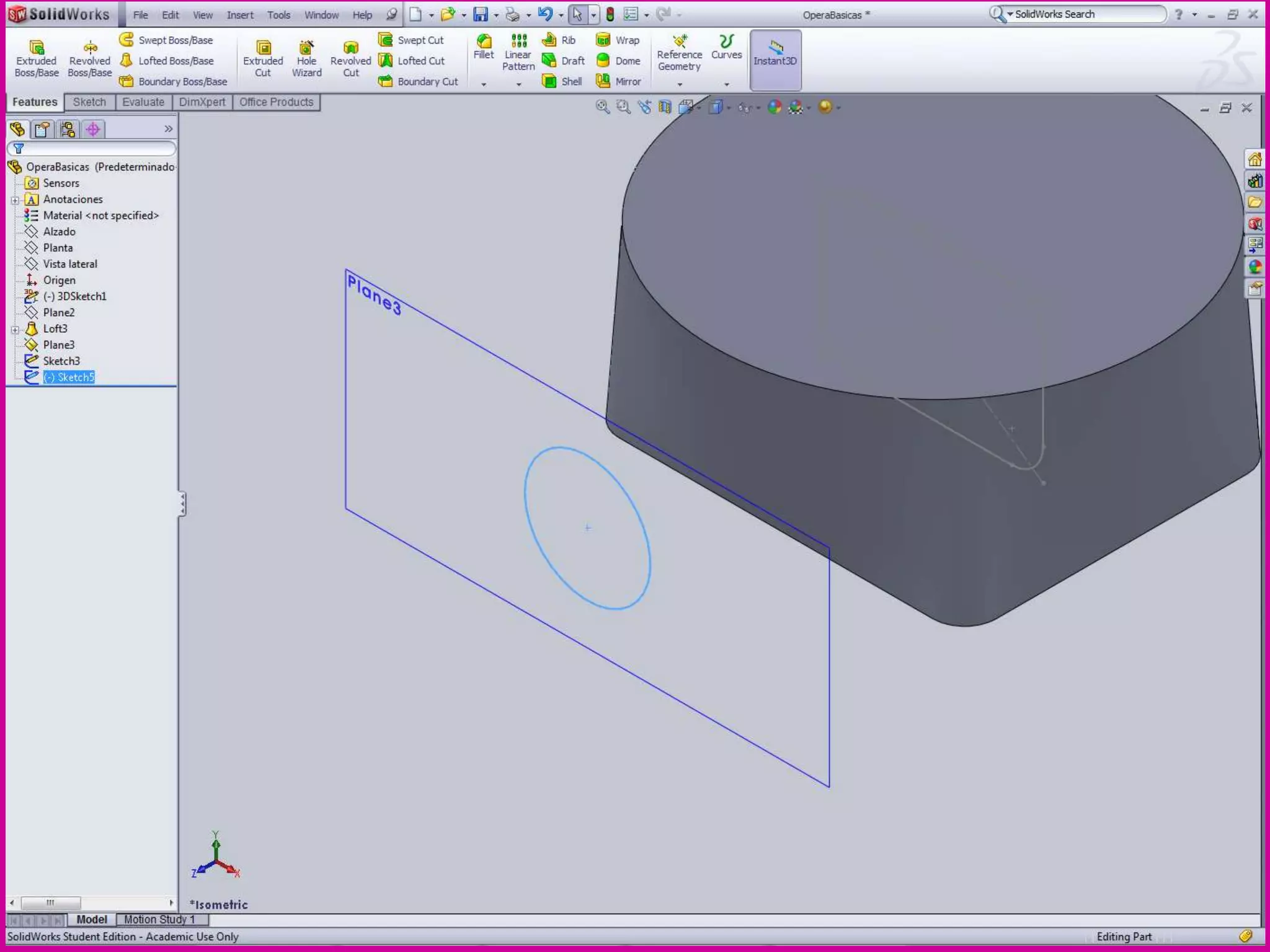
Task: Select Plane3 in the feature tree
Action: (x=59, y=345)
